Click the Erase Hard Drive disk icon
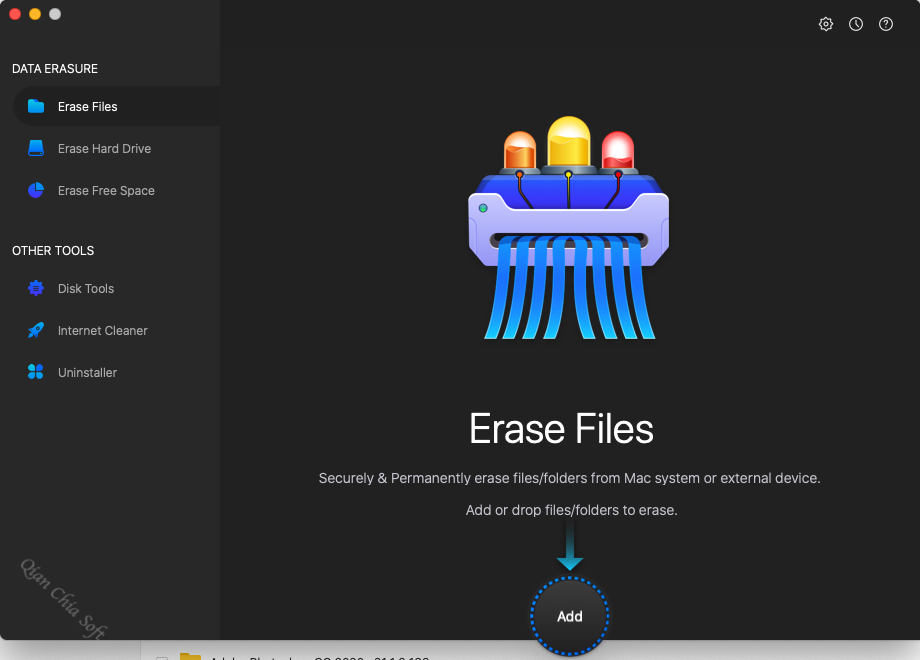 point(36,148)
